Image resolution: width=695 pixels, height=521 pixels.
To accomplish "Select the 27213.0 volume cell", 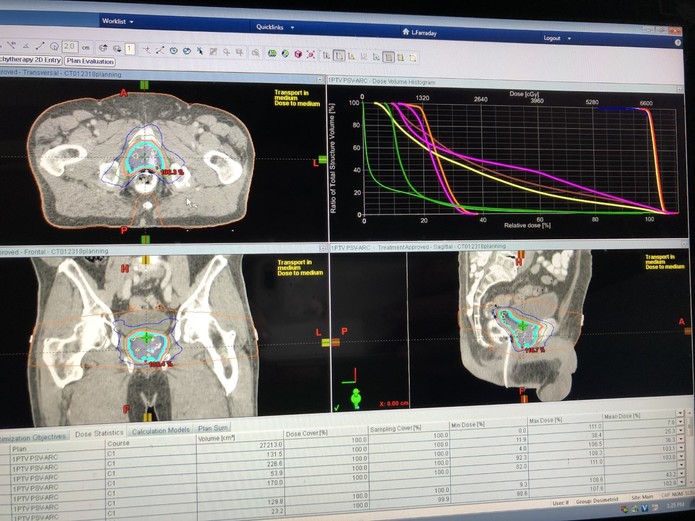I will pos(239,446).
